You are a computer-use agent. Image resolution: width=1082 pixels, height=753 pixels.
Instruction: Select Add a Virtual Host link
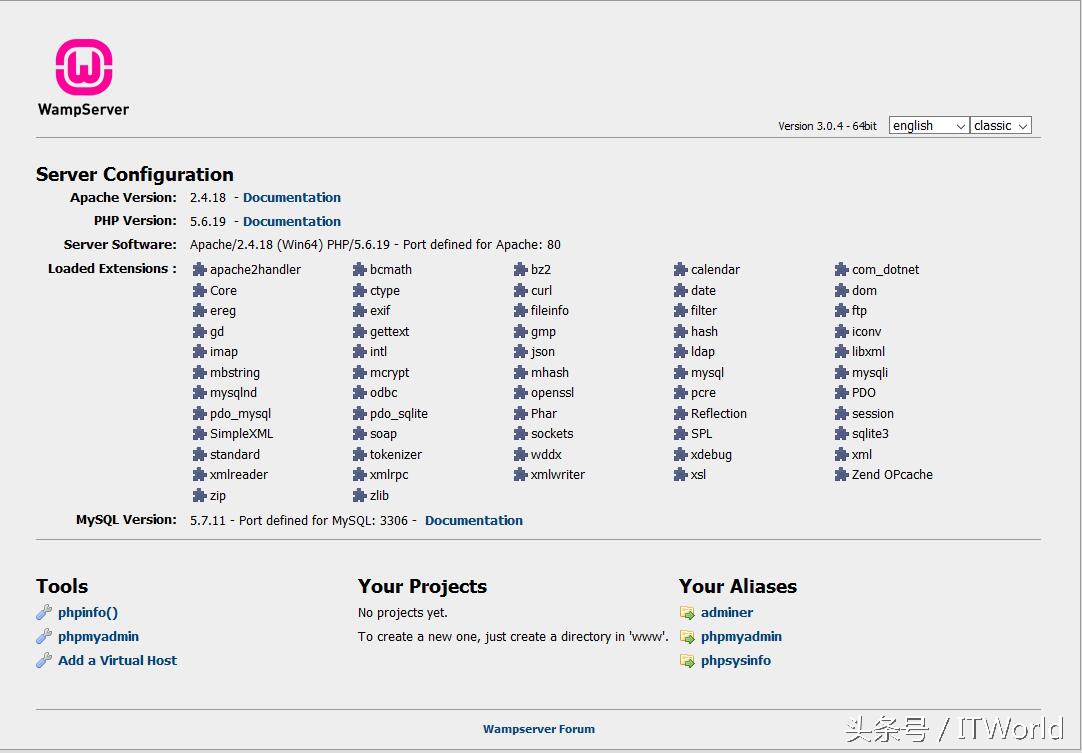pyautogui.click(x=118, y=661)
